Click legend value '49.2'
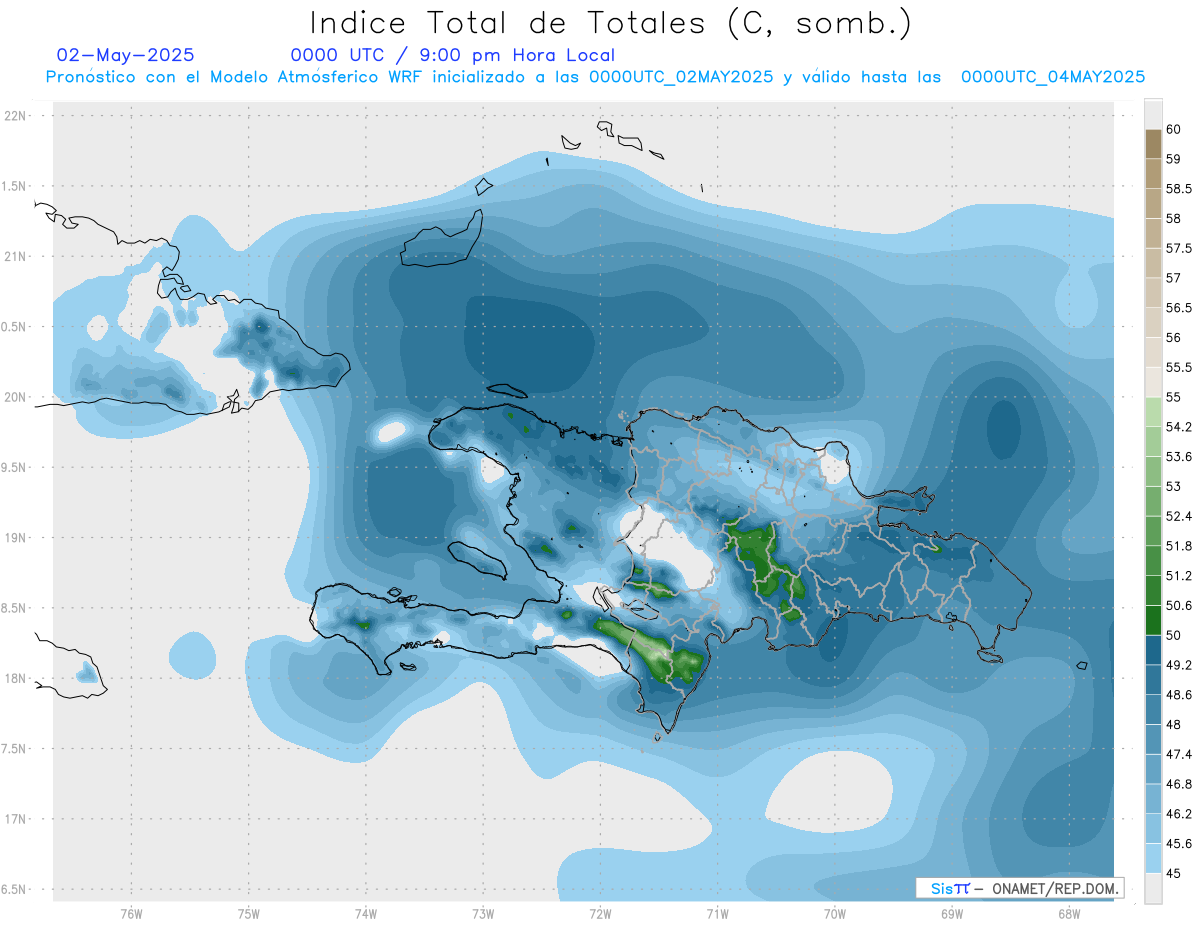This screenshot has width=1200, height=927. coord(1179,665)
